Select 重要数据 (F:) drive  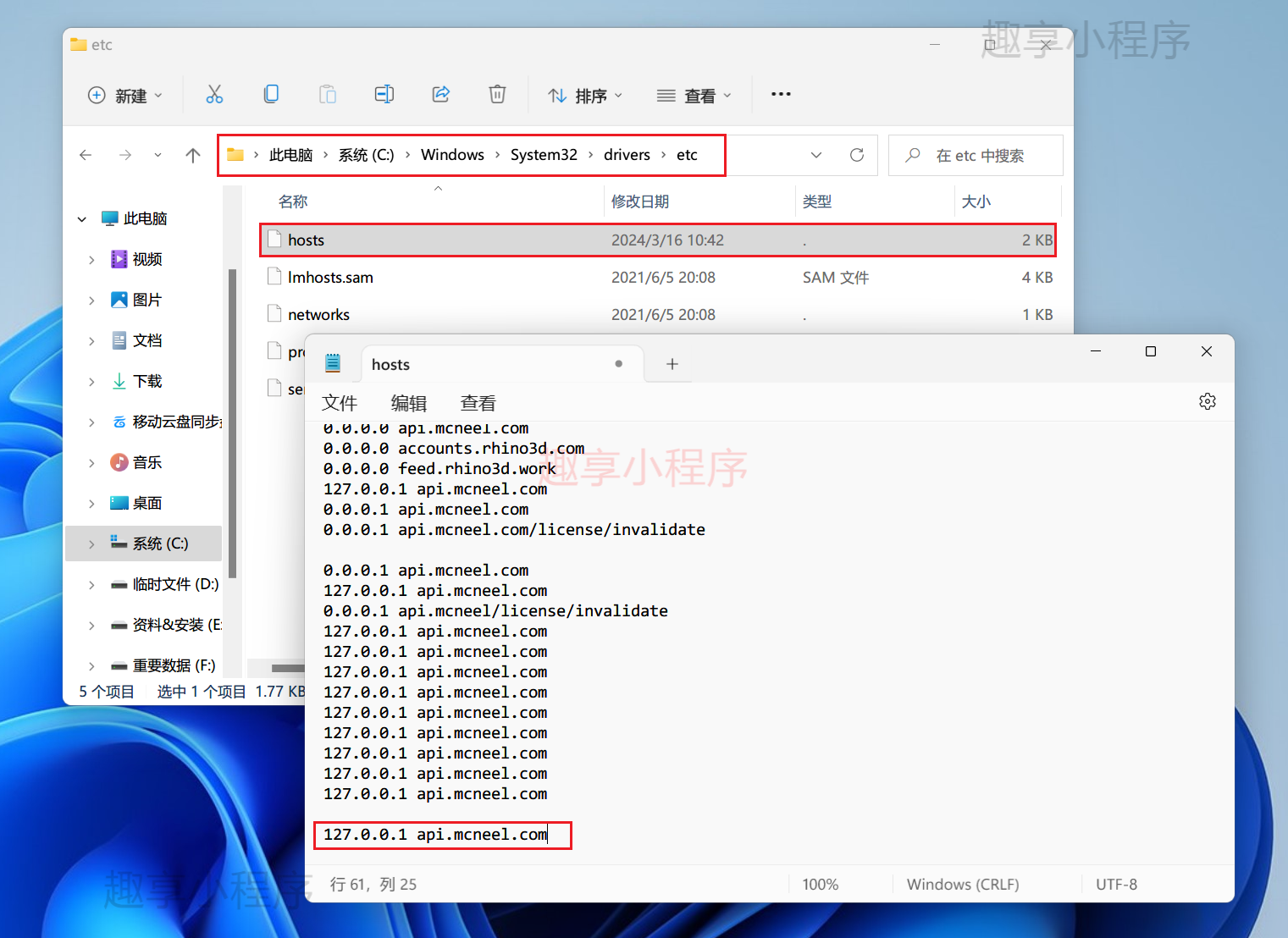pyautogui.click(x=174, y=666)
